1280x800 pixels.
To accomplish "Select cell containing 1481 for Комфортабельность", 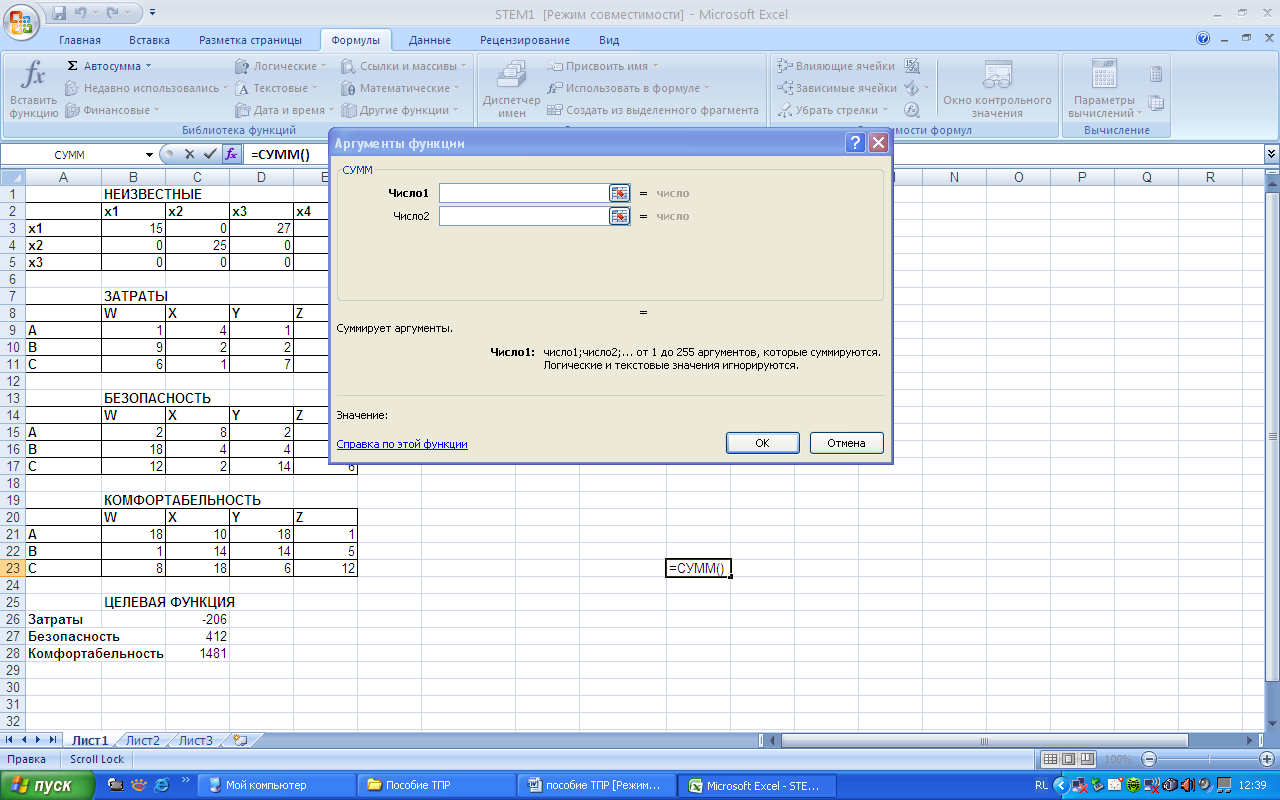I will 197,654.
